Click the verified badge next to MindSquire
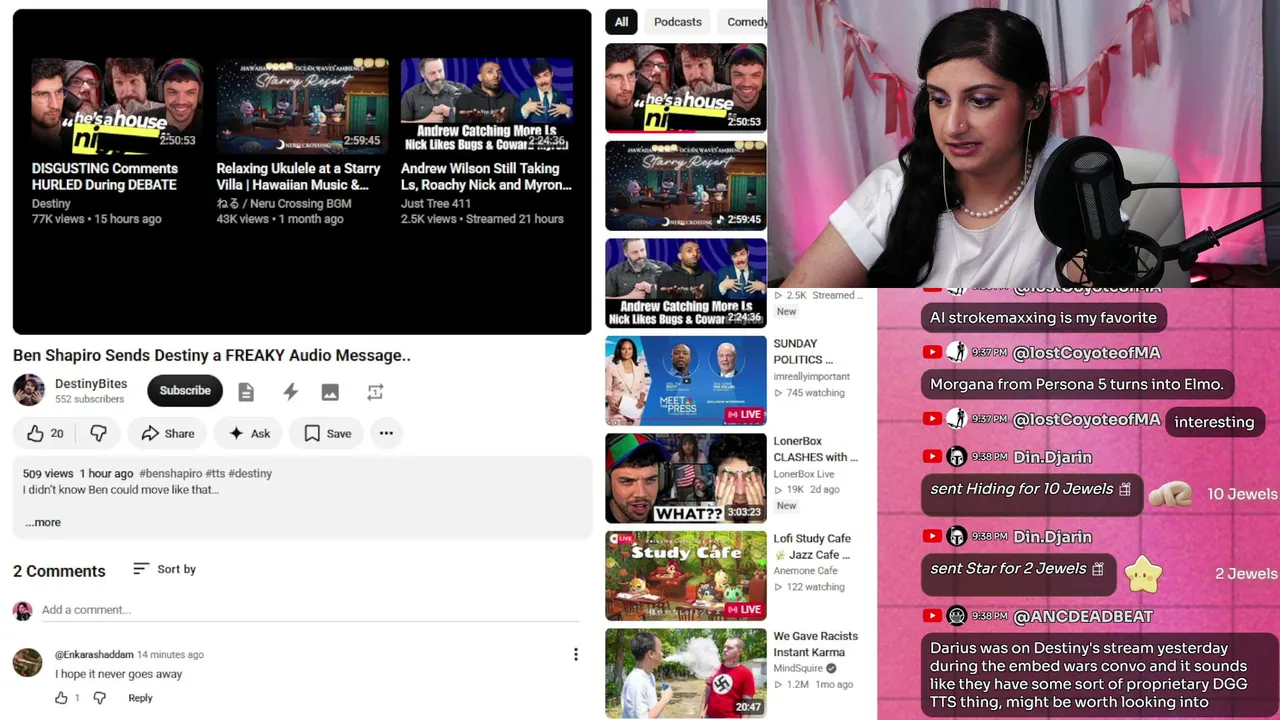This screenshot has width=1280, height=720. [x=831, y=668]
